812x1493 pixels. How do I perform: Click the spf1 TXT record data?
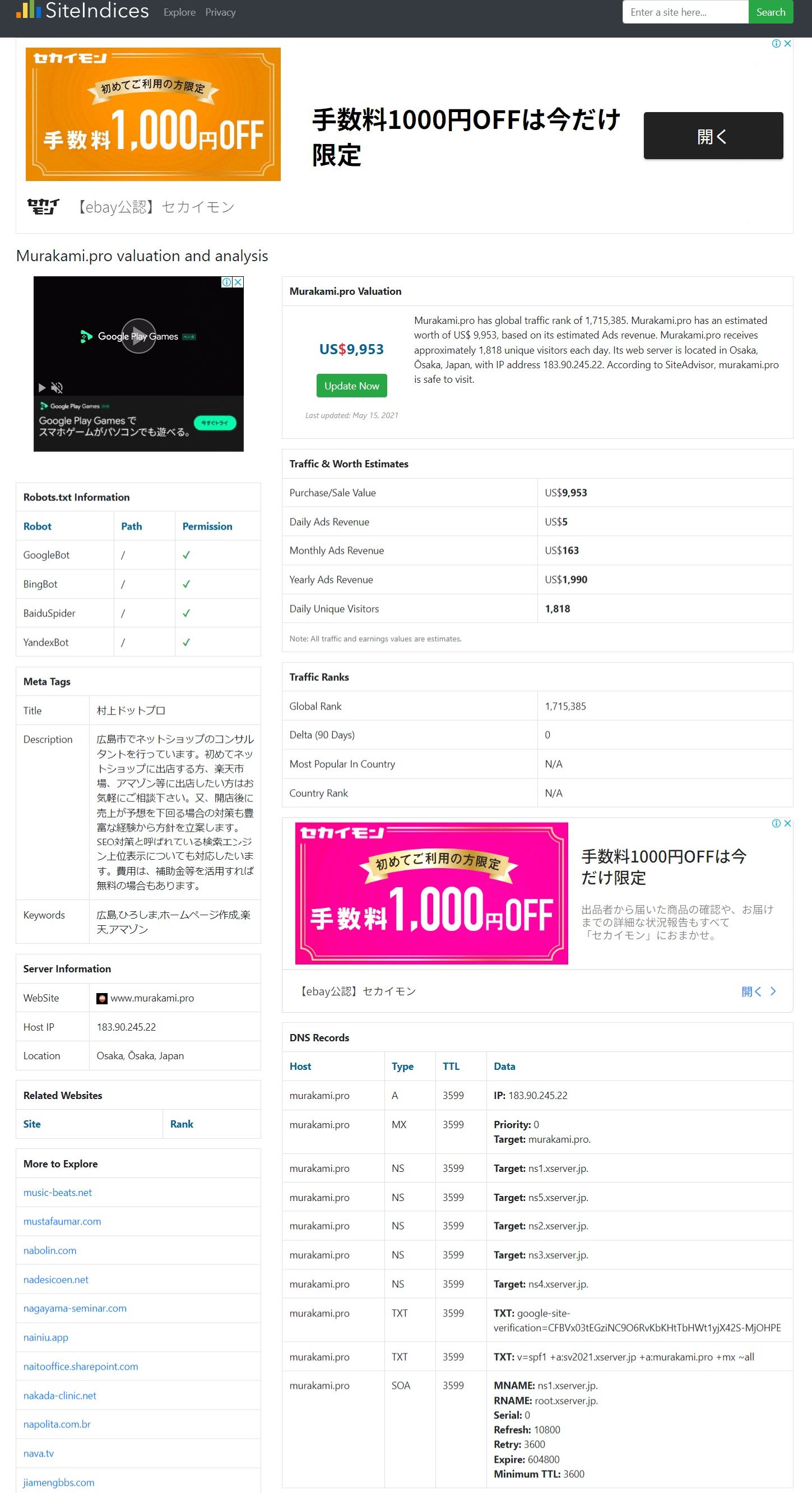624,1357
